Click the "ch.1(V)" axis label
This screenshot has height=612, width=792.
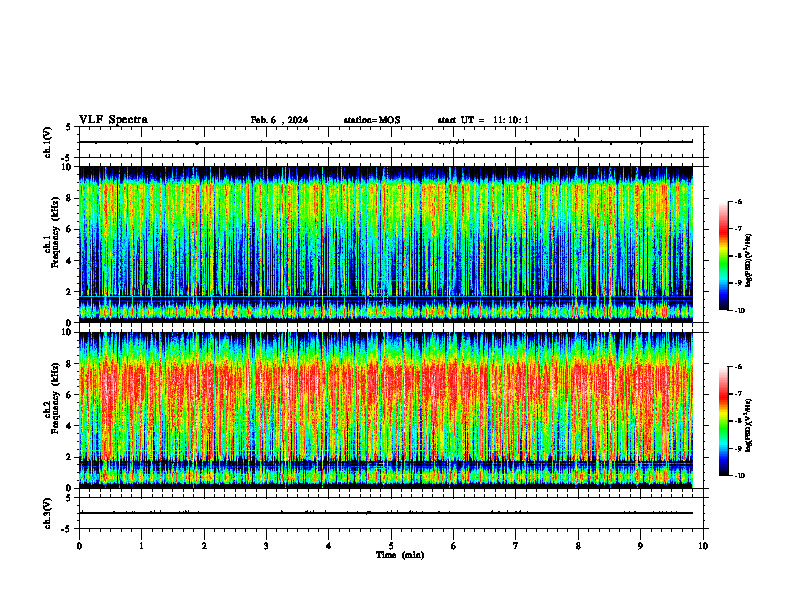(48, 142)
